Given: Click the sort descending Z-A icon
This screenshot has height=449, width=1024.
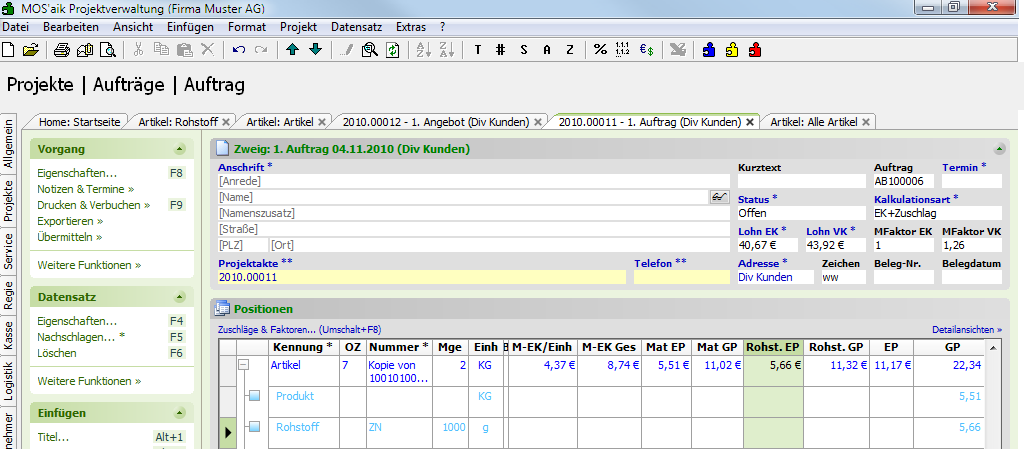Looking at the screenshot, I should pyautogui.click(x=447, y=50).
